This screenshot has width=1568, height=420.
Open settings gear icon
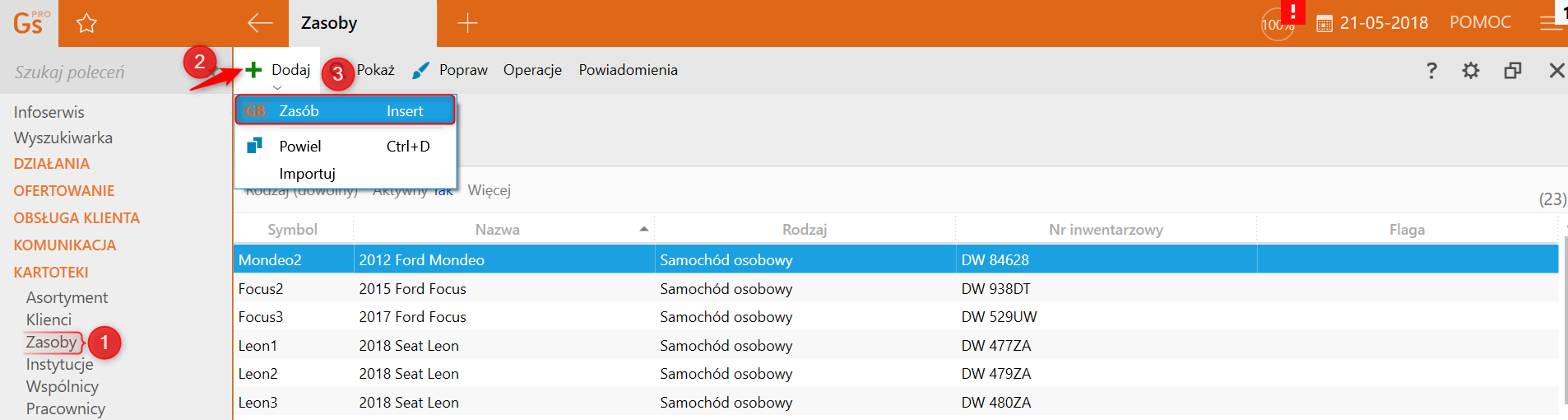(1471, 71)
